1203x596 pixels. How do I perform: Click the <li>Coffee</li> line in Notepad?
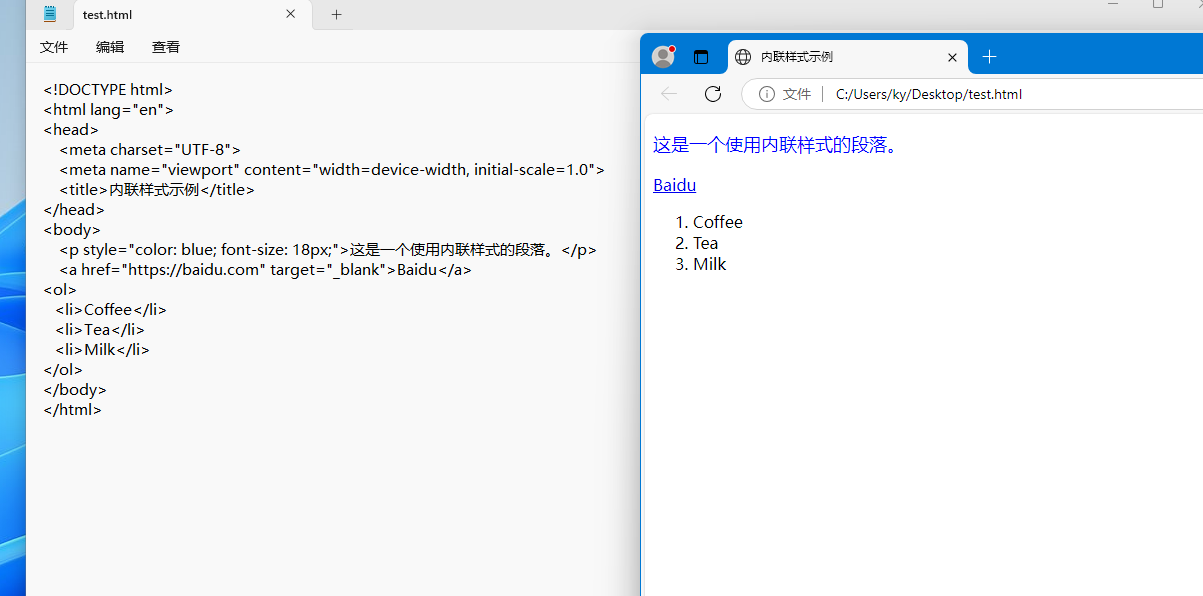click(x=111, y=309)
